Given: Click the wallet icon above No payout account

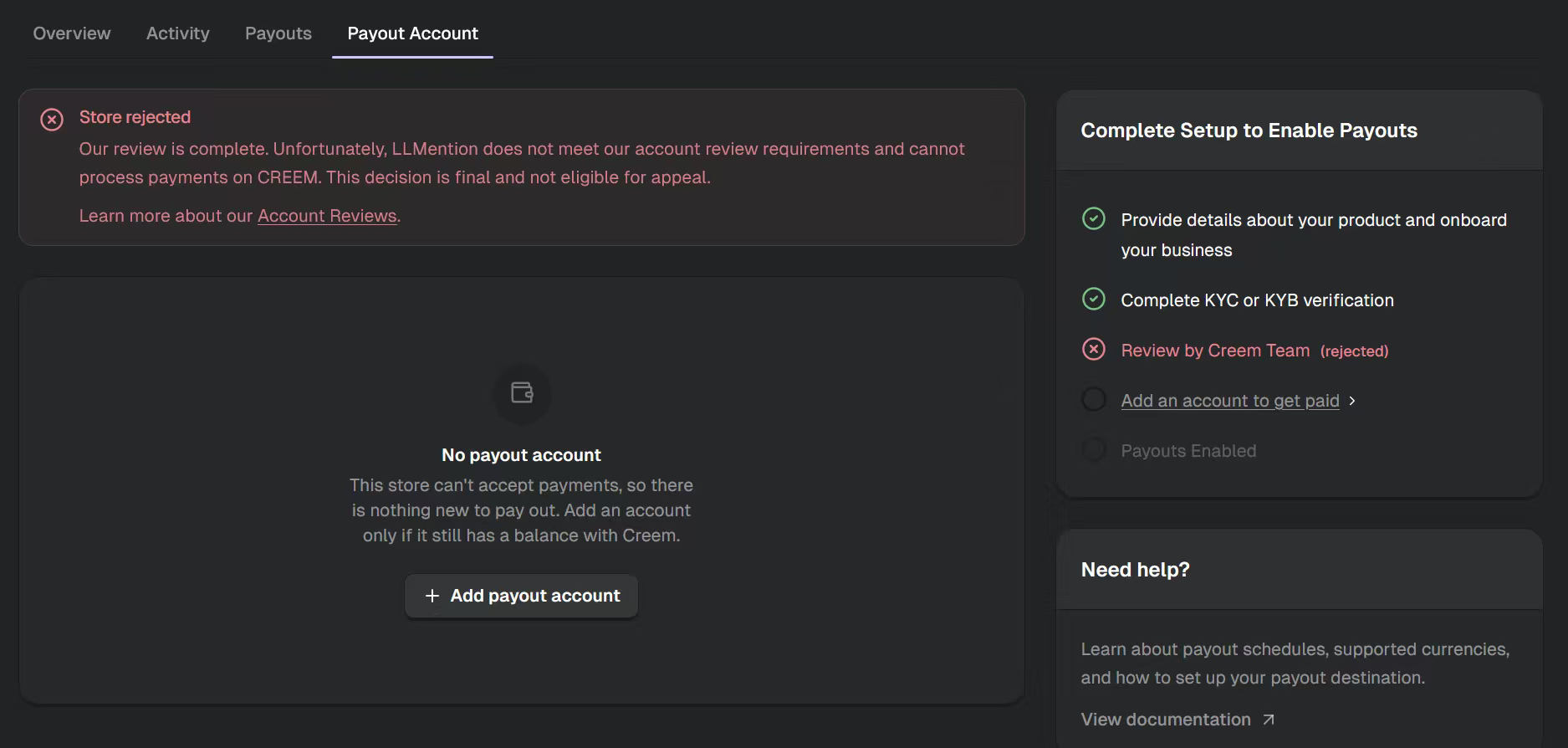Looking at the screenshot, I should [522, 392].
